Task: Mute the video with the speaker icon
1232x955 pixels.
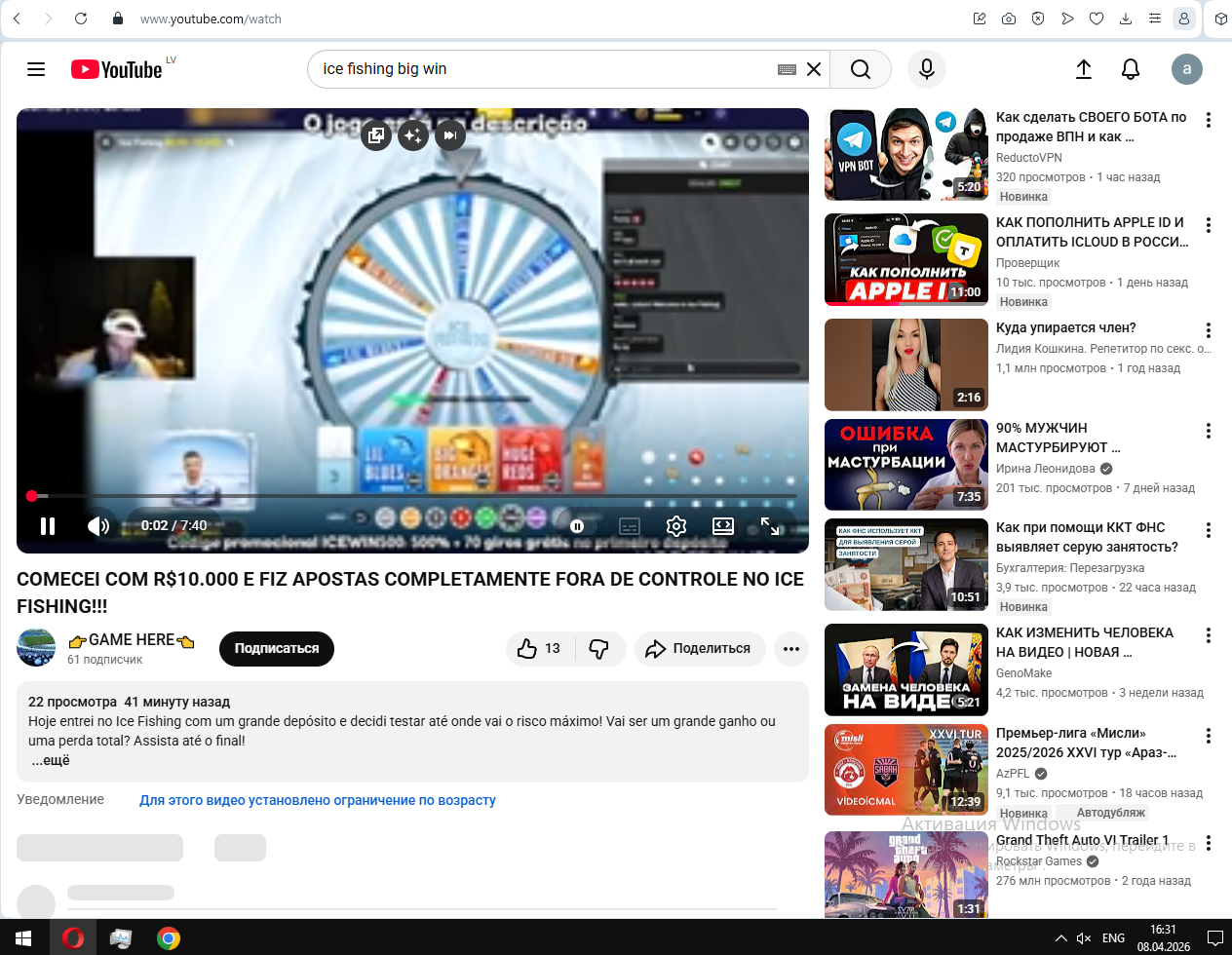Action: [97, 526]
